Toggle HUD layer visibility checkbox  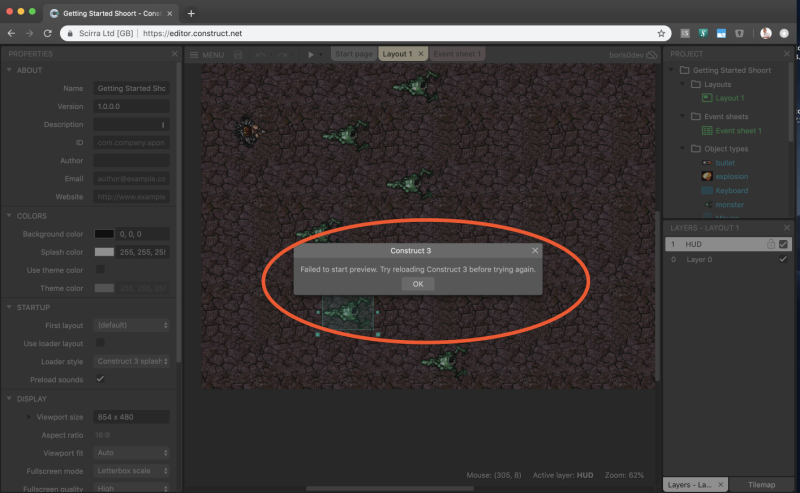[784, 244]
